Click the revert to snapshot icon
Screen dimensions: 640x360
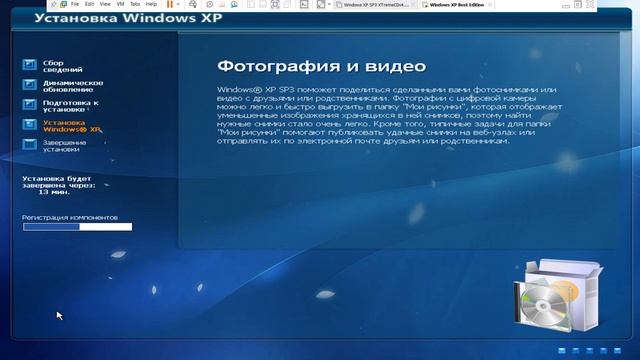[x=222, y=4]
